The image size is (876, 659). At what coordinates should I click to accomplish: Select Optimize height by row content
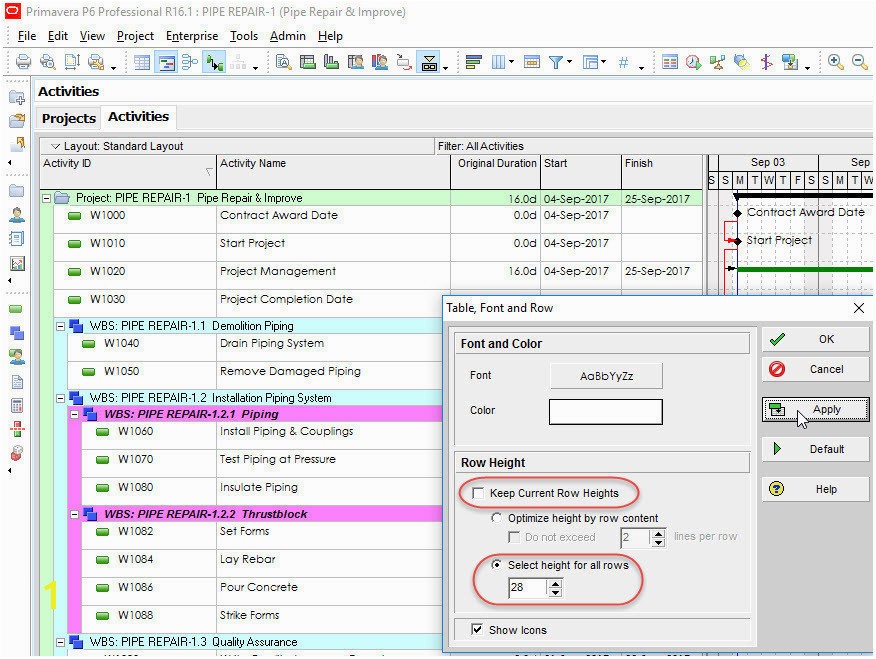[496, 518]
